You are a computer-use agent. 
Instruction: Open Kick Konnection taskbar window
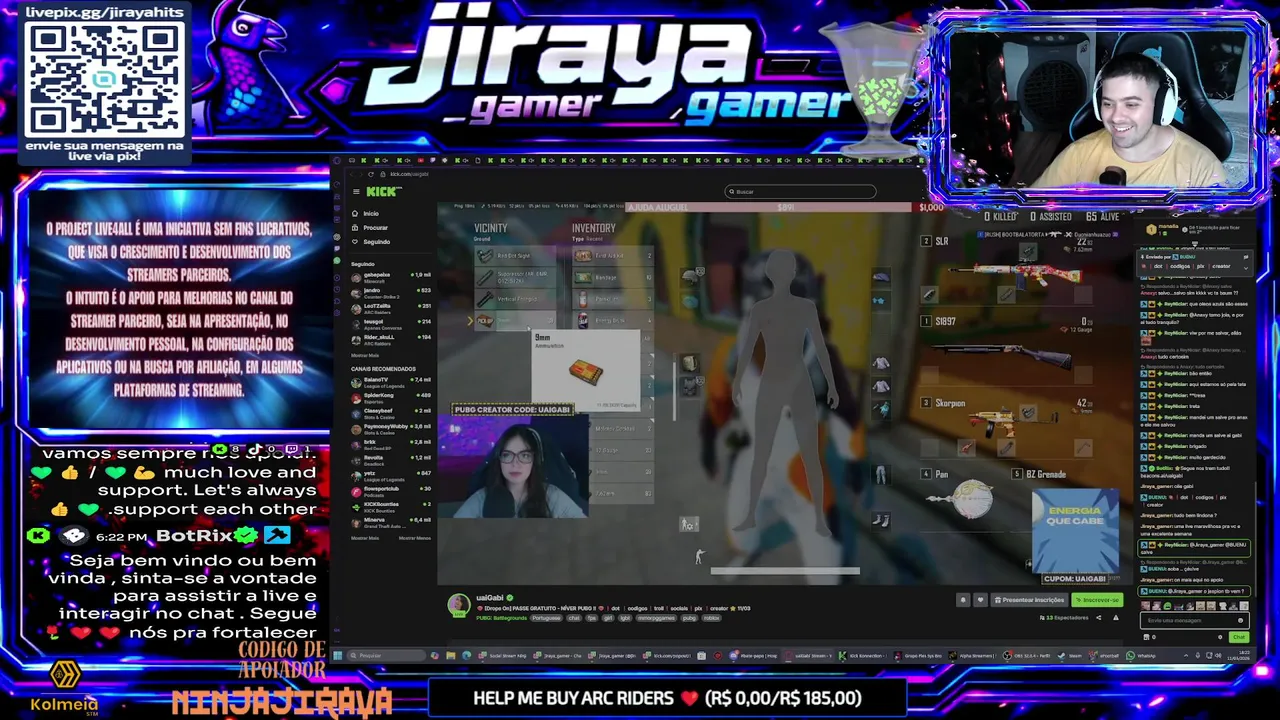pos(863,656)
